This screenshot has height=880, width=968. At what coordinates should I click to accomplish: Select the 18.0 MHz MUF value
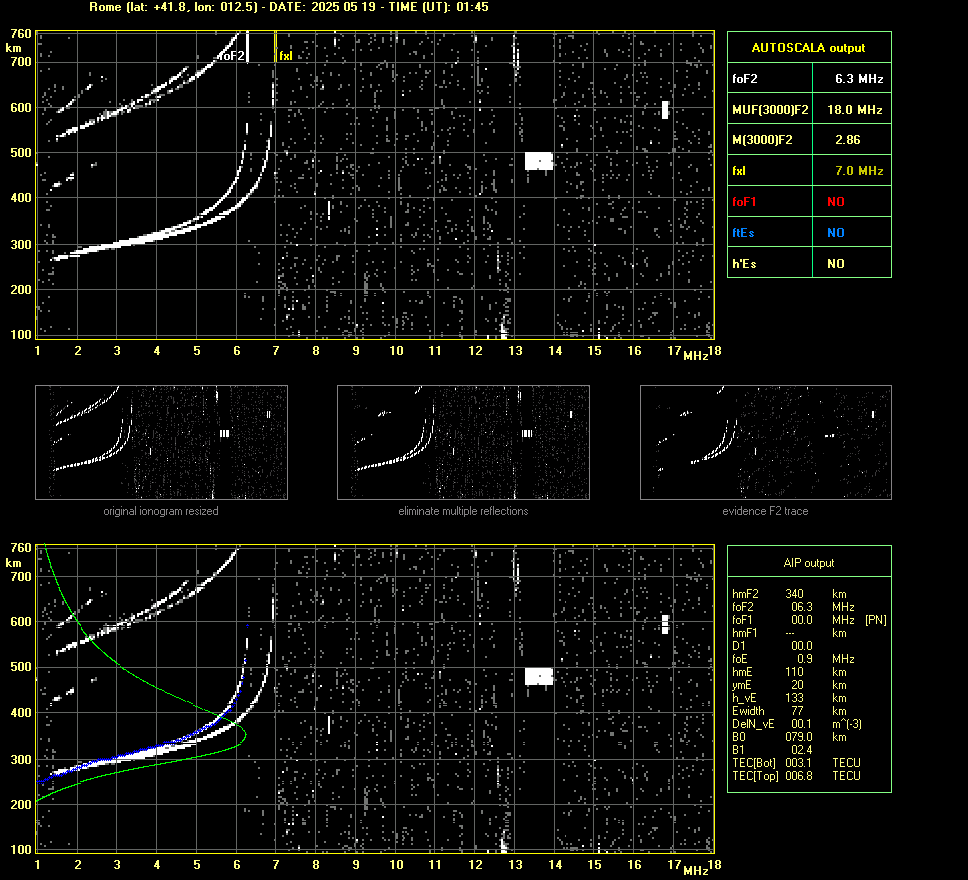(854, 110)
